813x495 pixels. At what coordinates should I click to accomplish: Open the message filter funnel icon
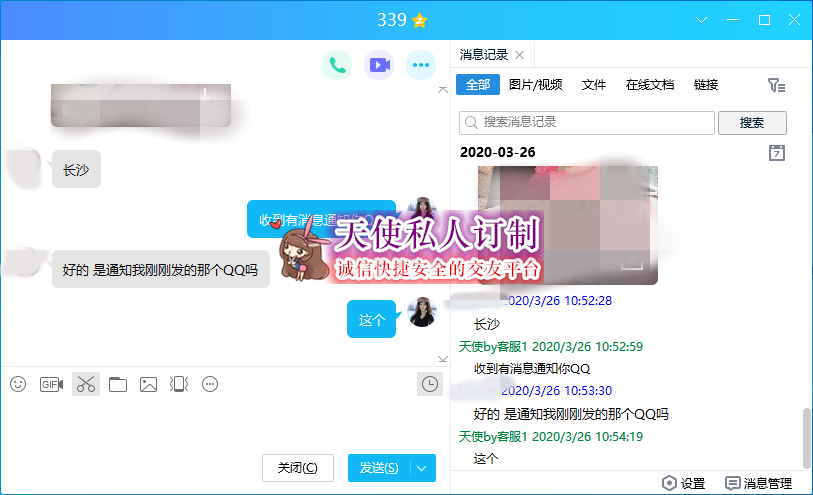[776, 85]
